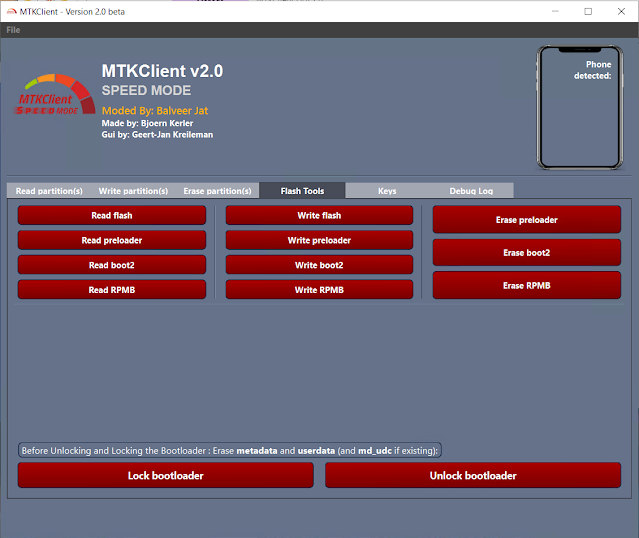Image resolution: width=639 pixels, height=538 pixels.
Task: Open the Keys tab
Action: point(387,191)
